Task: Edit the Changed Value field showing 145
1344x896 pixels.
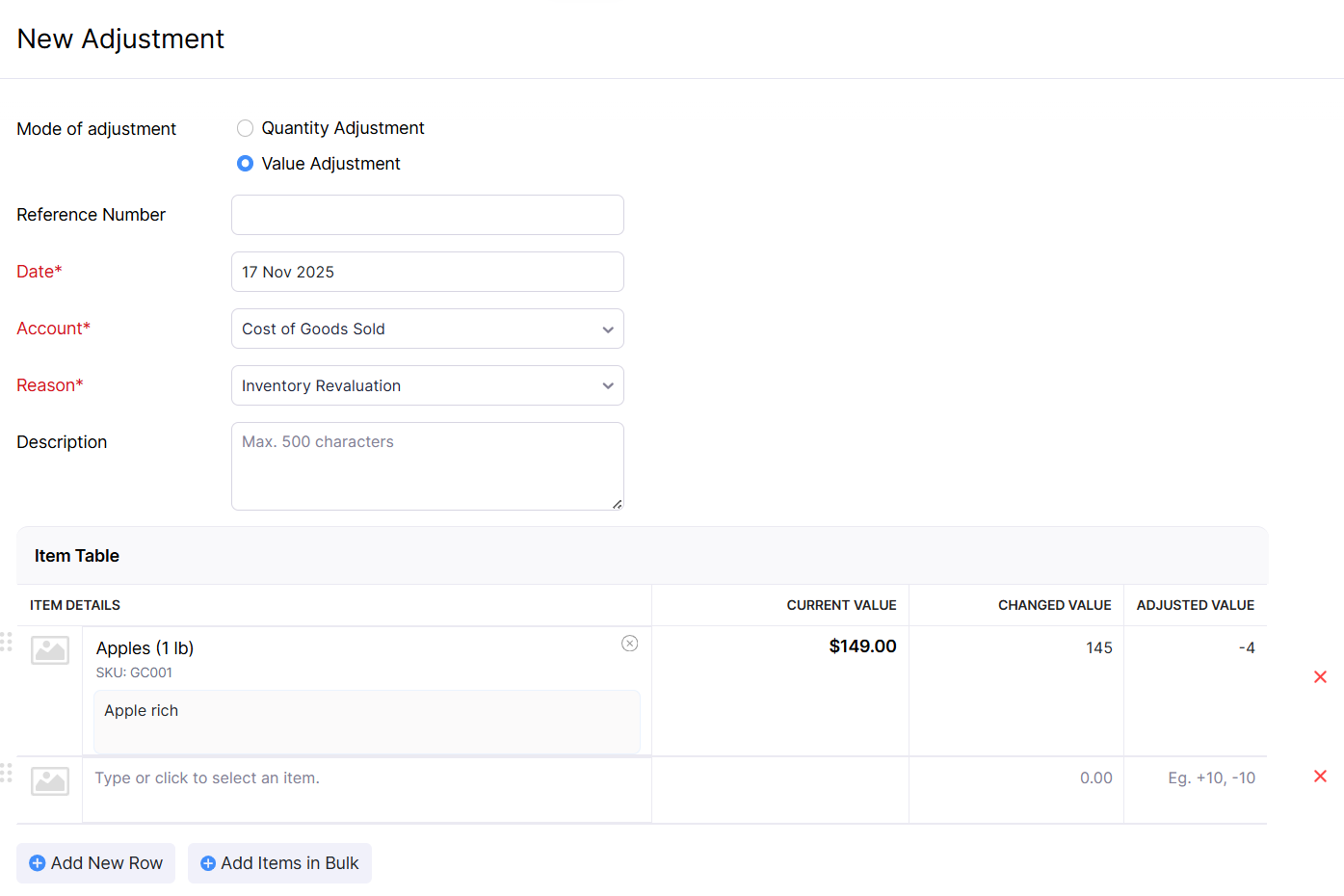Action: pyautogui.click(x=1017, y=648)
